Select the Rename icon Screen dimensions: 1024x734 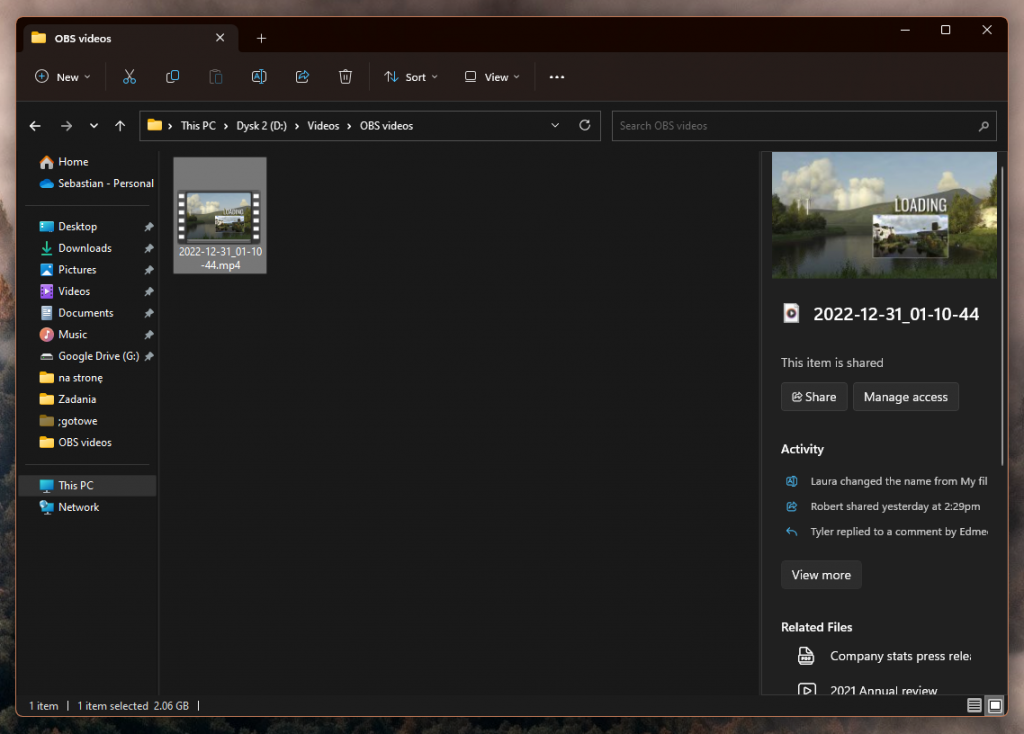259,76
